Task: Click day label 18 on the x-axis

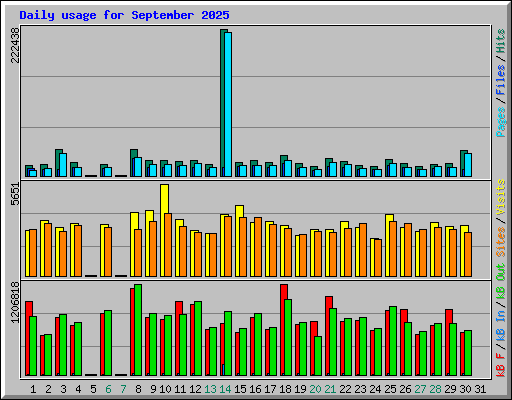Action: click(x=285, y=389)
